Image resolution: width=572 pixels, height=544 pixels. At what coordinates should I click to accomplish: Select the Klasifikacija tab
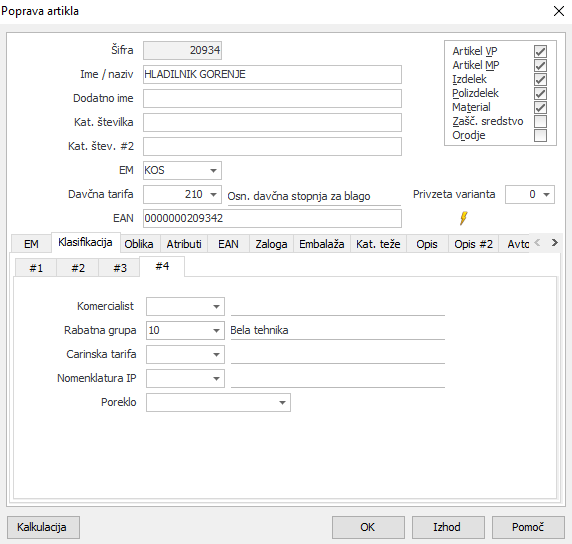pyautogui.click(x=85, y=242)
